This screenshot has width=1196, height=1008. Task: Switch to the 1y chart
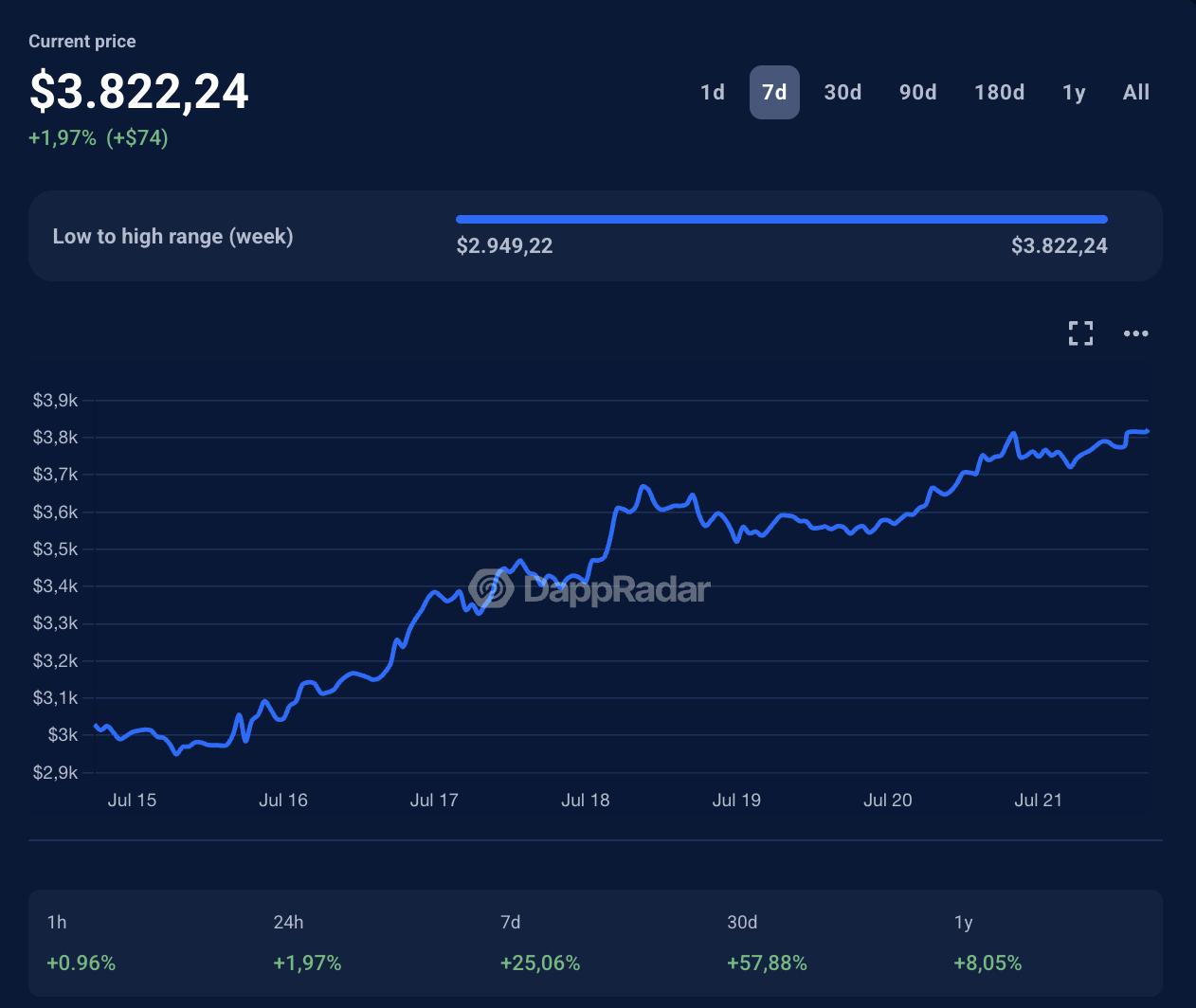[x=1074, y=92]
